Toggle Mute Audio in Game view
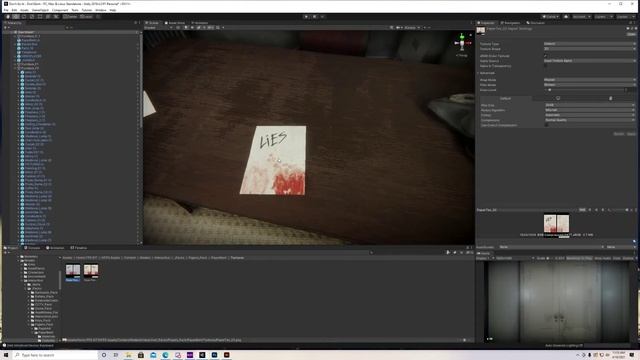Image resolution: width=640 pixels, height=360 pixels. 602,258
